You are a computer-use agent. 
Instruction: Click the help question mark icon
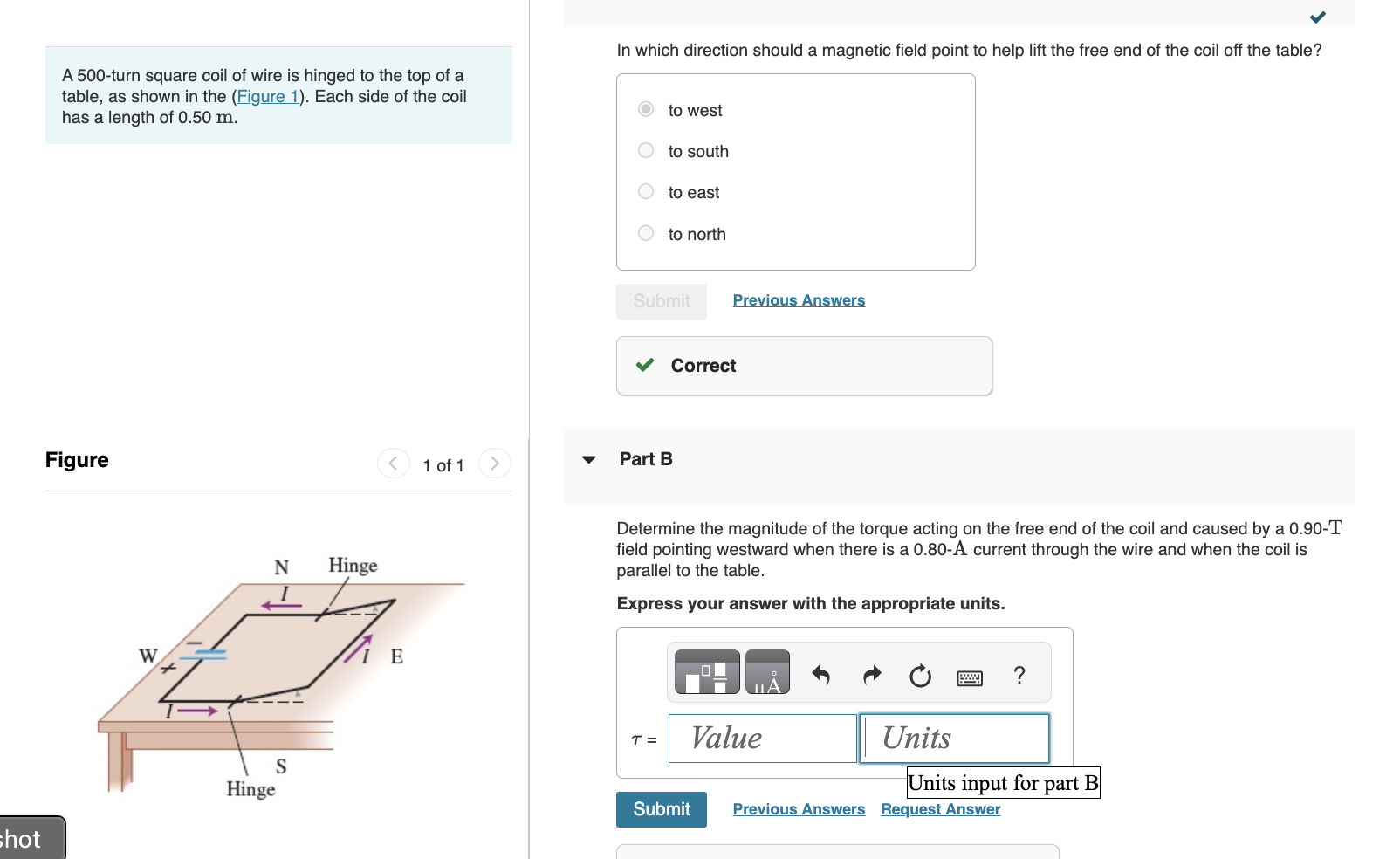pos(1019,674)
